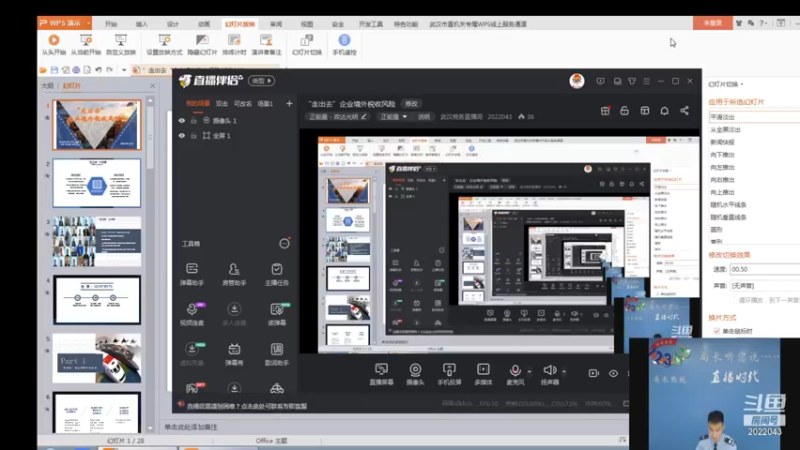Open custom slideshow (自定义放映)
Screen dimensions: 800x450
point(121,44)
